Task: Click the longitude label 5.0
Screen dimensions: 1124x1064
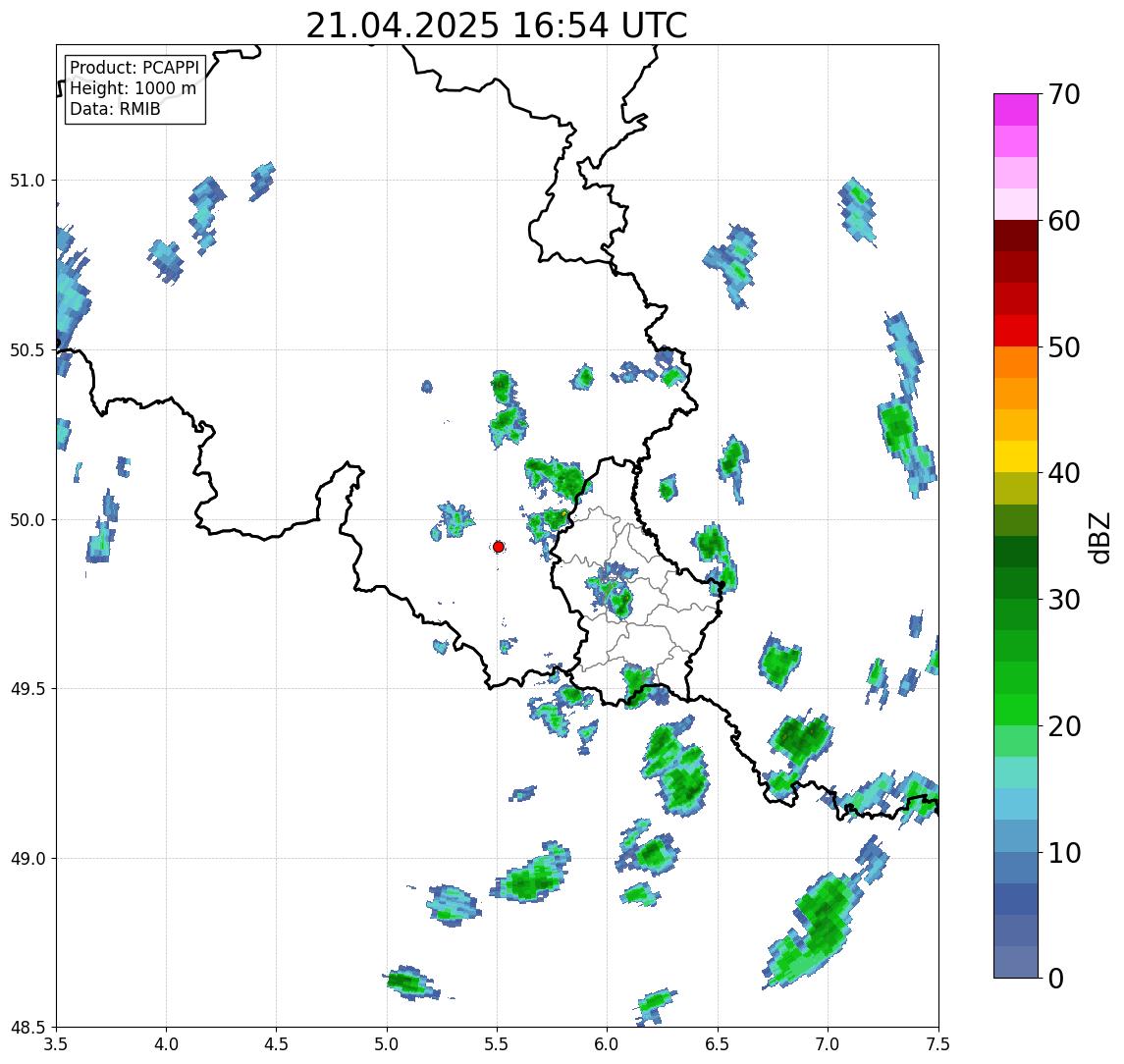Action: tap(387, 1044)
